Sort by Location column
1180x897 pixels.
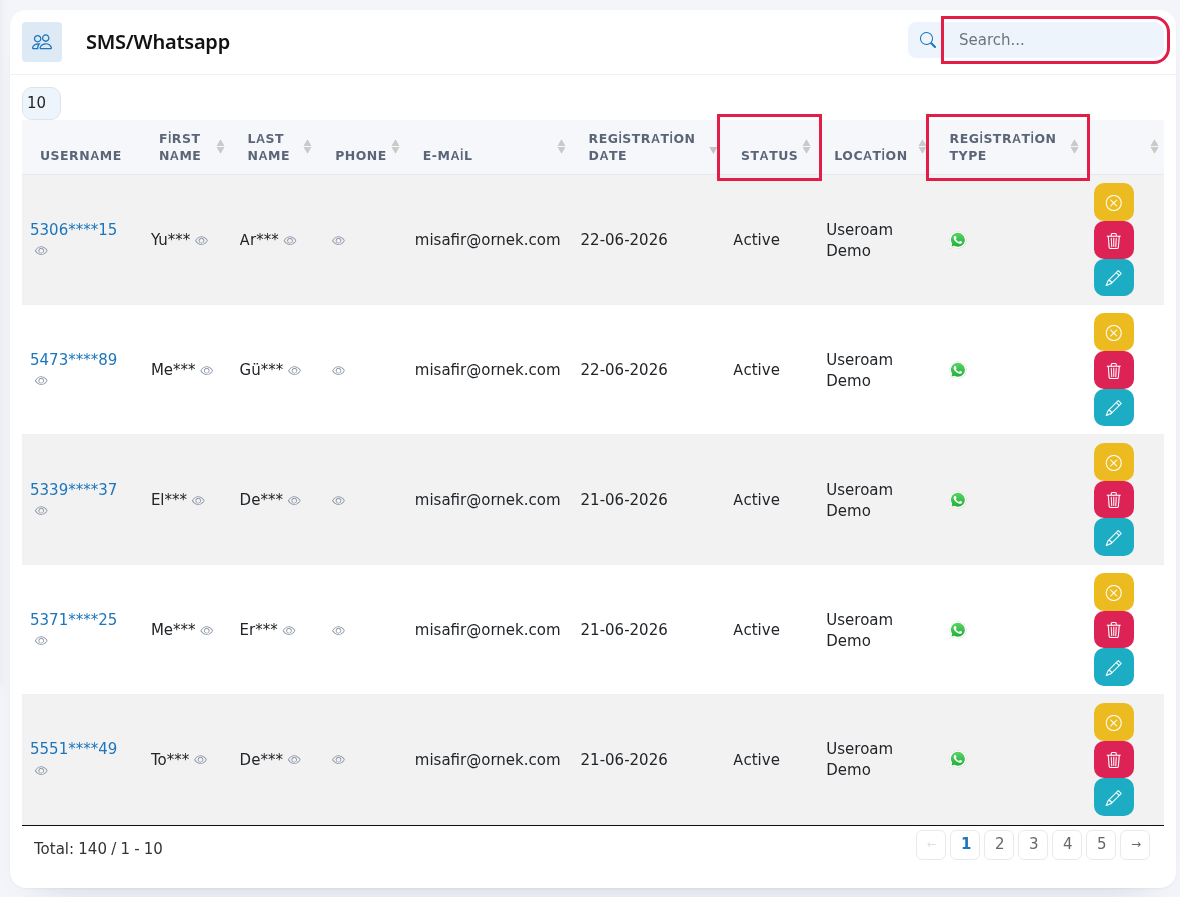coord(873,147)
